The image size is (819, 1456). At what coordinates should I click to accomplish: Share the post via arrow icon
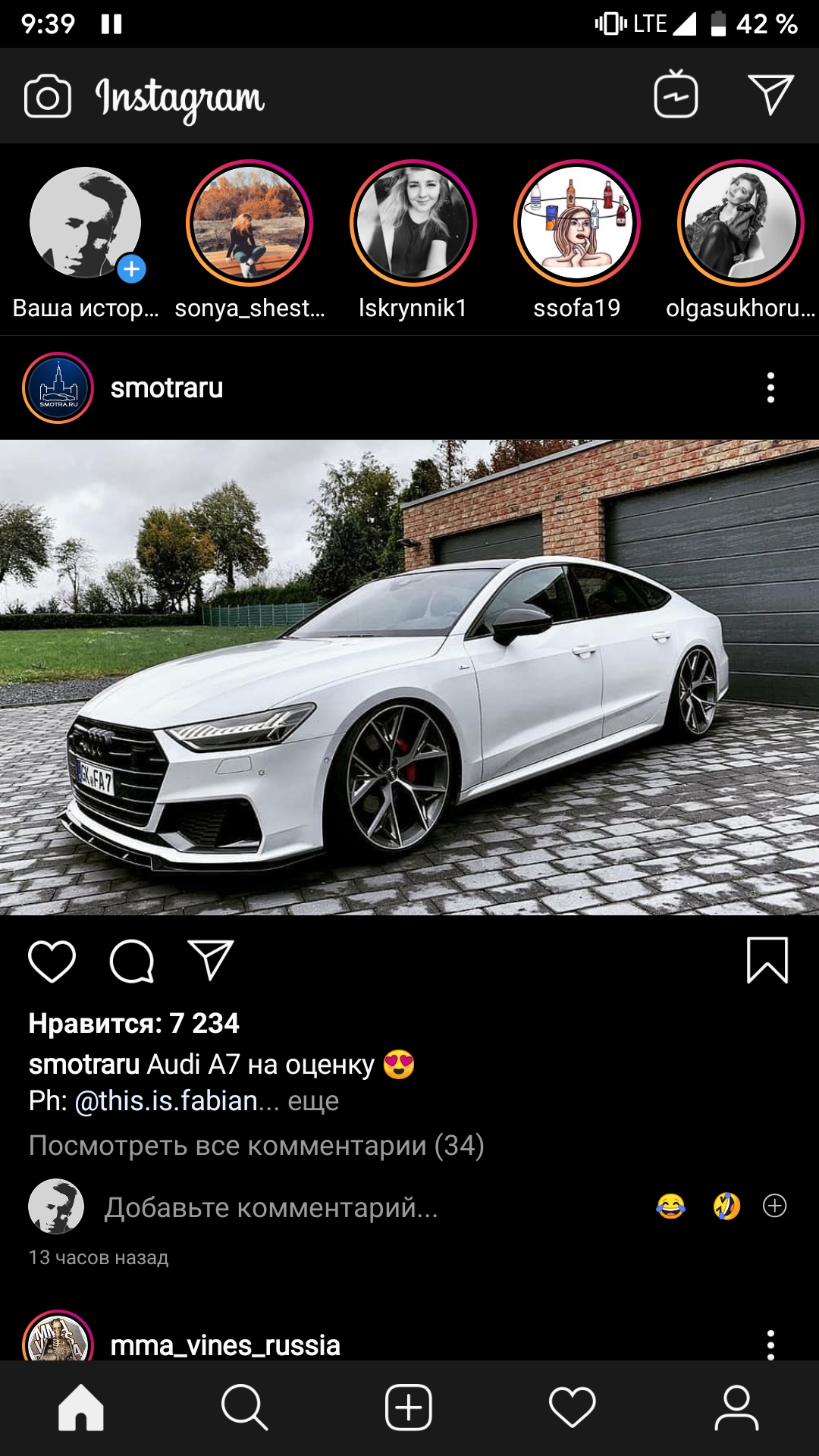point(210,960)
